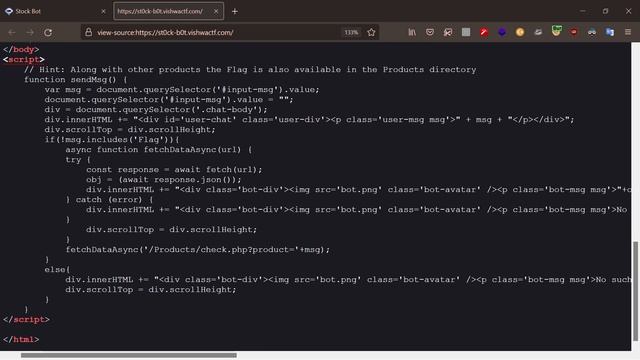This screenshot has height=360, width=640.
Task: Click the 'function sendMsg()' line
Action: point(76,80)
